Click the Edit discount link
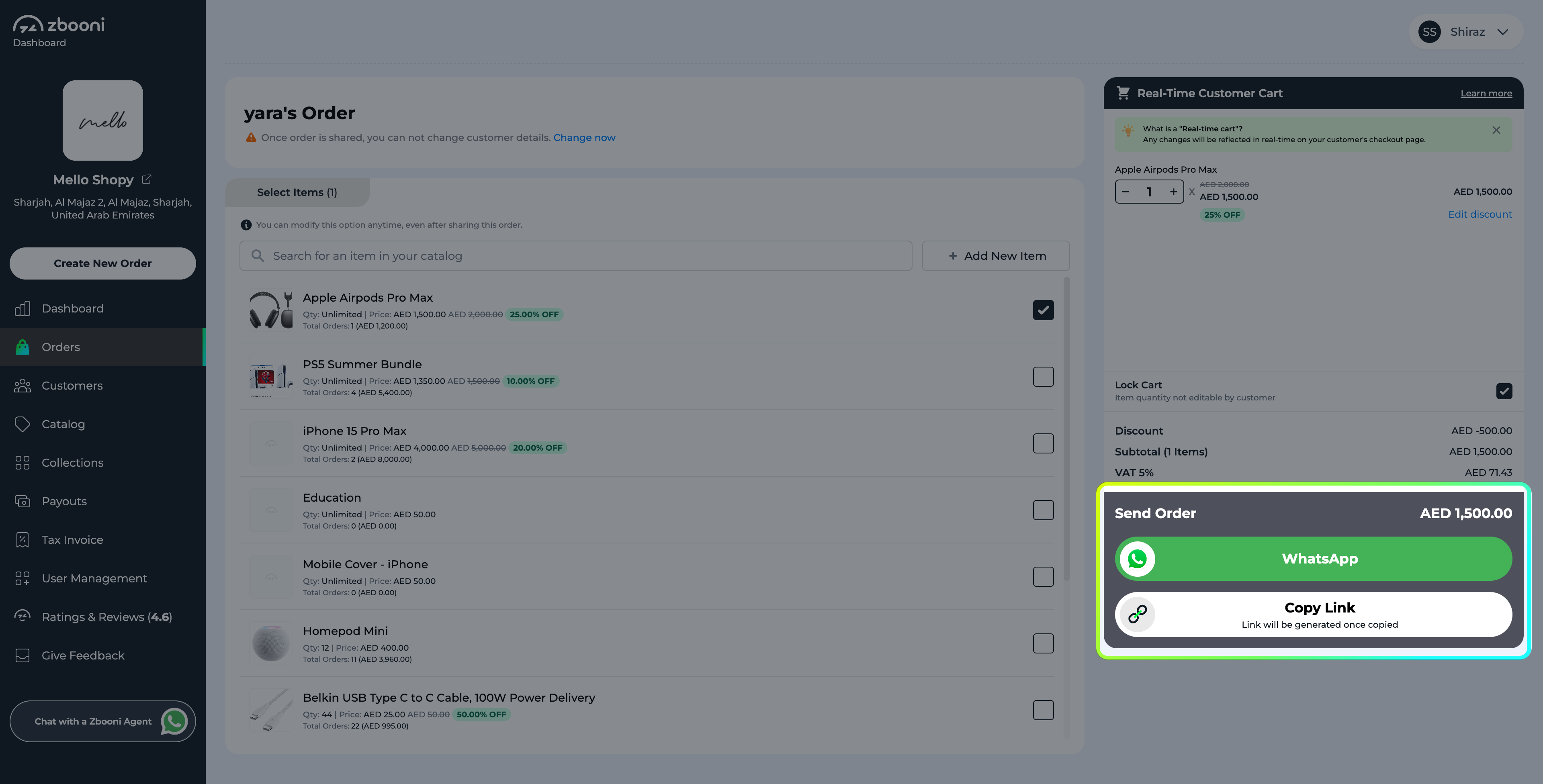Screen dimensions: 1543x784 coord(1480,214)
